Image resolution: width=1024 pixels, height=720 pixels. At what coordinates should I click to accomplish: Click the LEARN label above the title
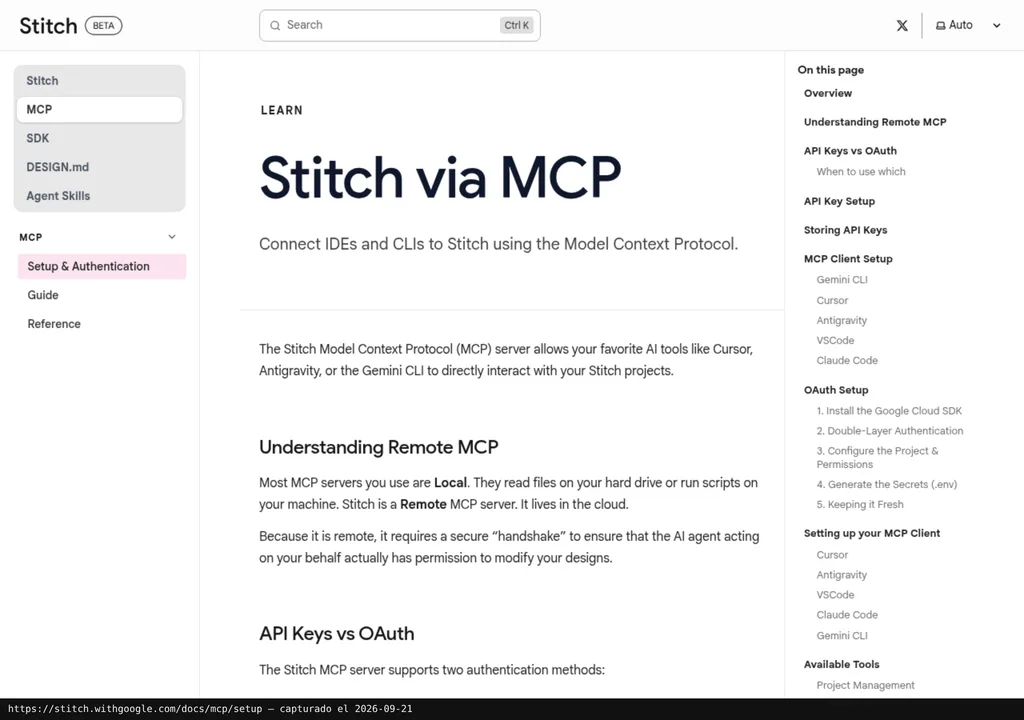pos(281,110)
